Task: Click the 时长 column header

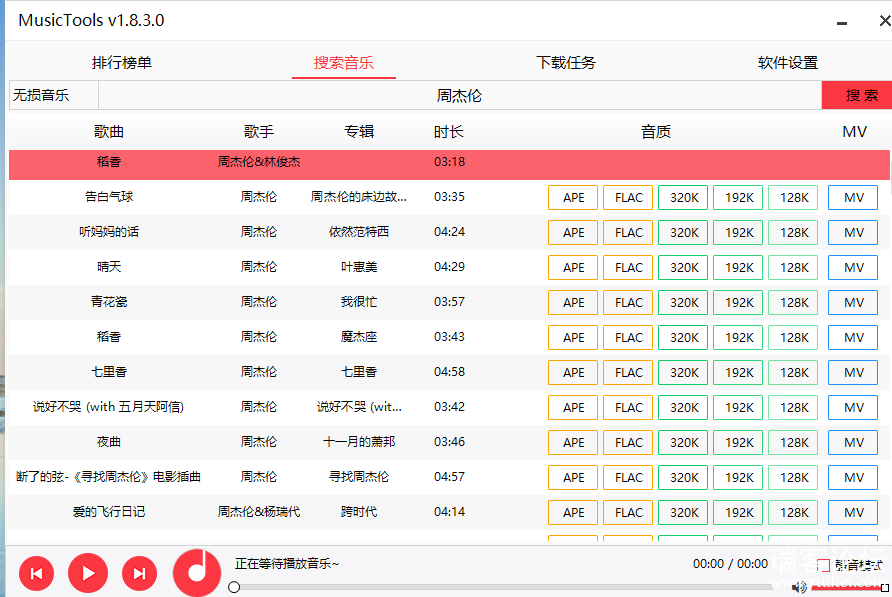Action: pos(449,132)
